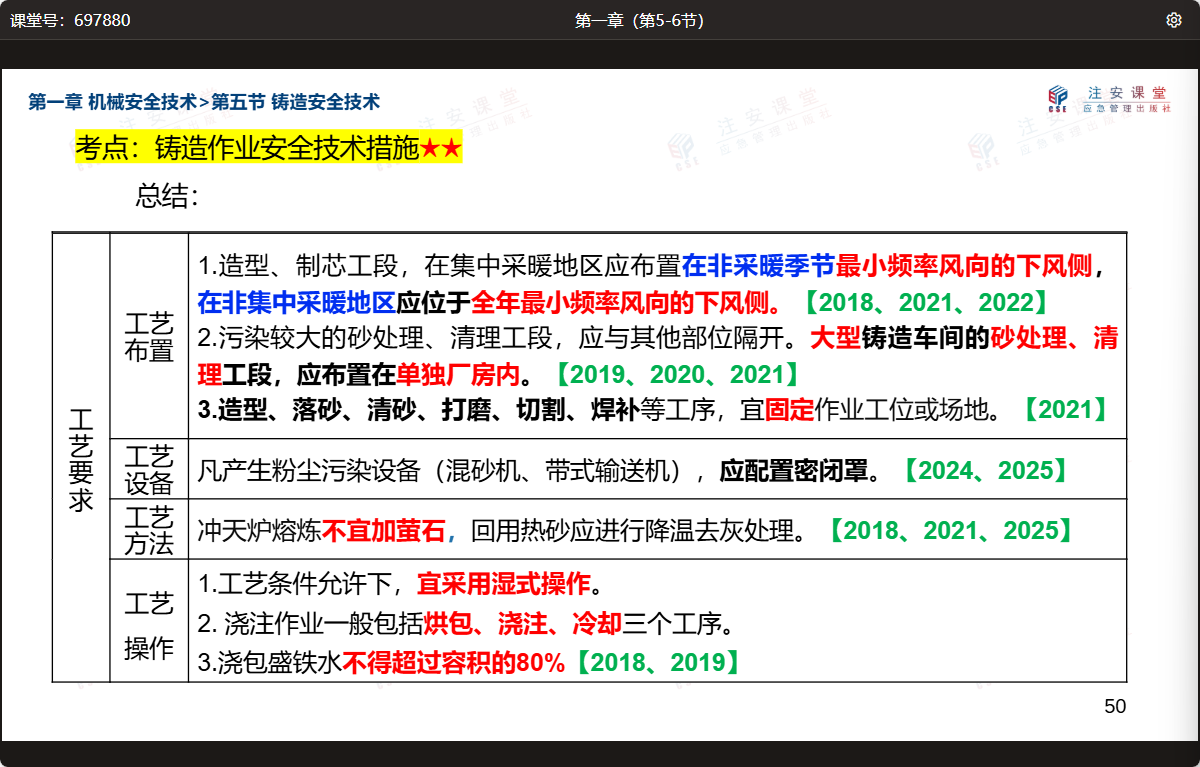1200x767 pixels.
Task: Click the title 第一章 (第5-6节)
Action: pos(639,20)
